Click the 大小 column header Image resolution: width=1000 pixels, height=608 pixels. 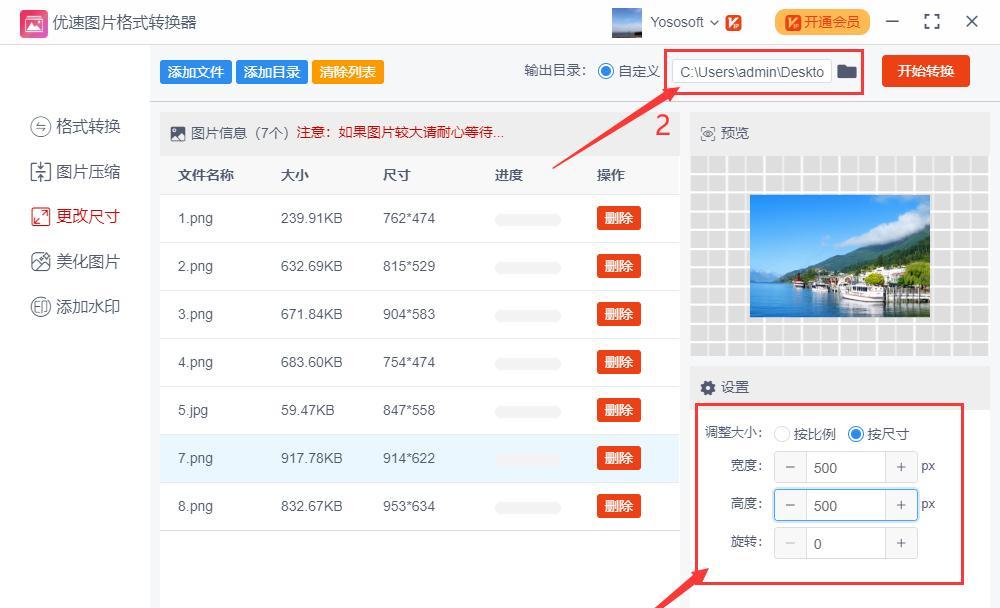pos(295,175)
